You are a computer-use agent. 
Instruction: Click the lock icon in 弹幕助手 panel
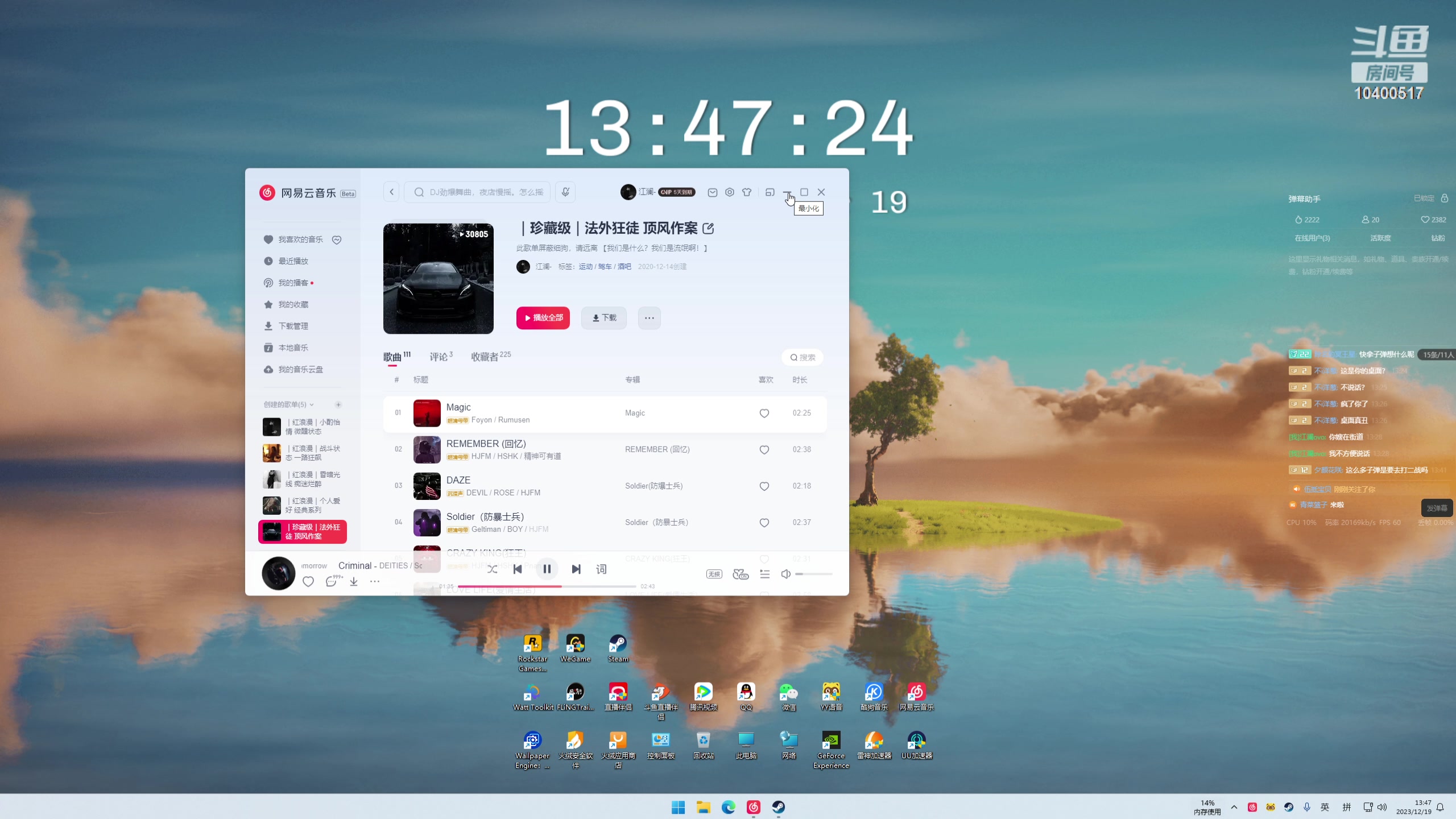coord(1444,198)
